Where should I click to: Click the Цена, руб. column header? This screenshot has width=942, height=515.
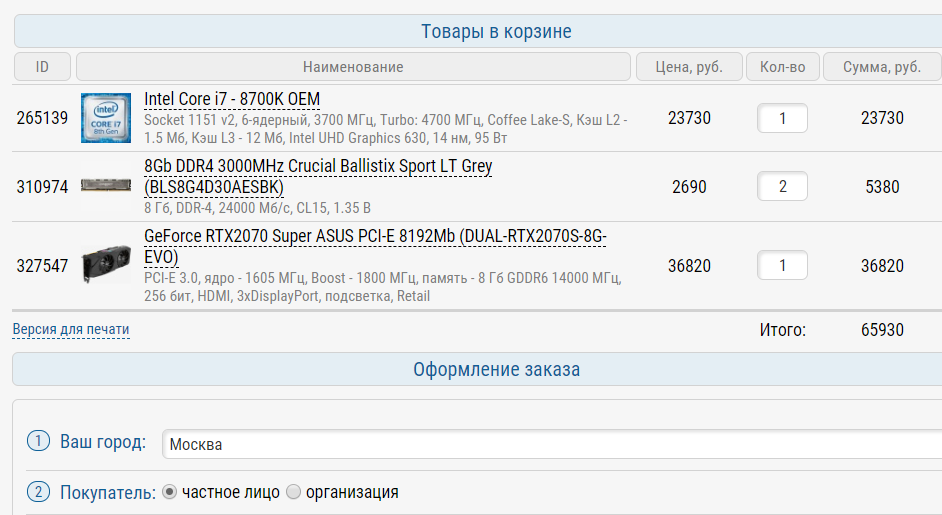point(689,67)
